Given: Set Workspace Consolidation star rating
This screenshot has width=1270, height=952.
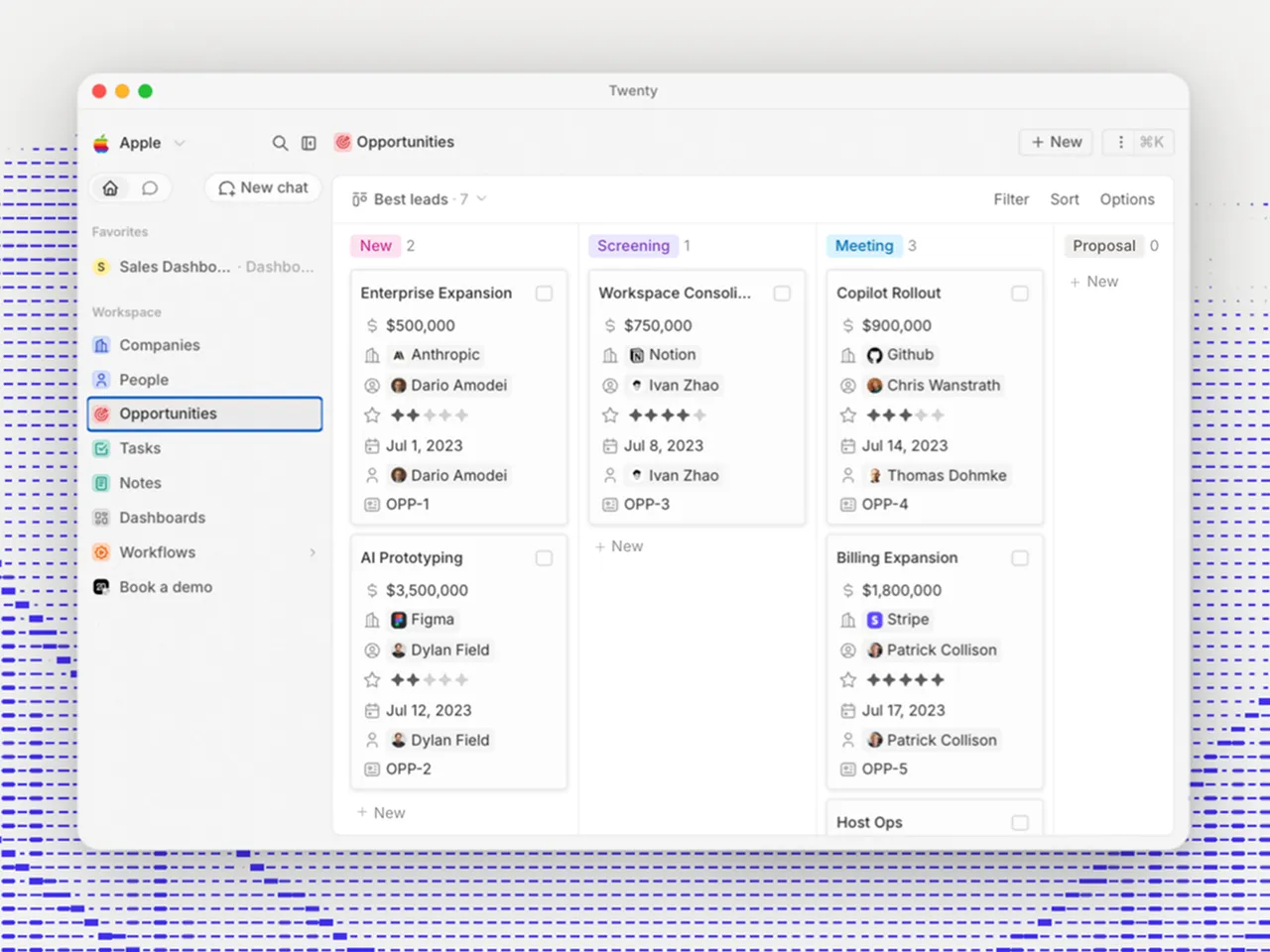Looking at the screenshot, I should pyautogui.click(x=667, y=416).
